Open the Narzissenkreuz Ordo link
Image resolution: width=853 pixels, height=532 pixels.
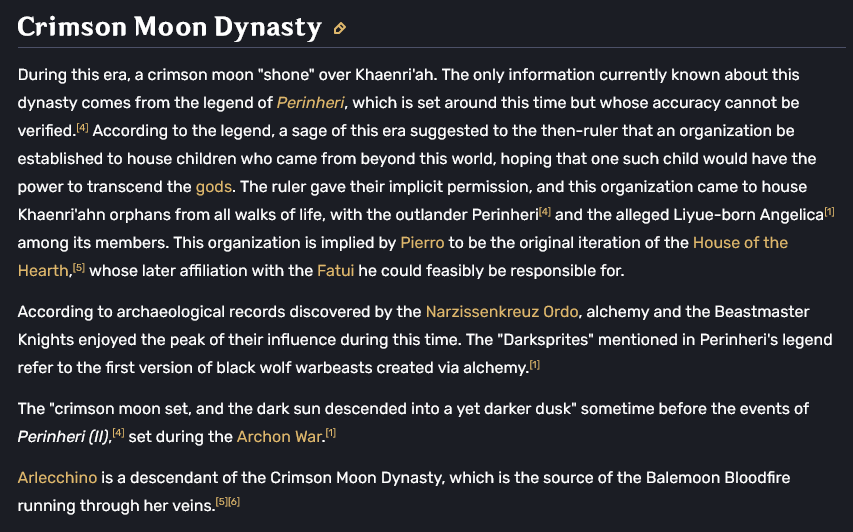coord(492,312)
